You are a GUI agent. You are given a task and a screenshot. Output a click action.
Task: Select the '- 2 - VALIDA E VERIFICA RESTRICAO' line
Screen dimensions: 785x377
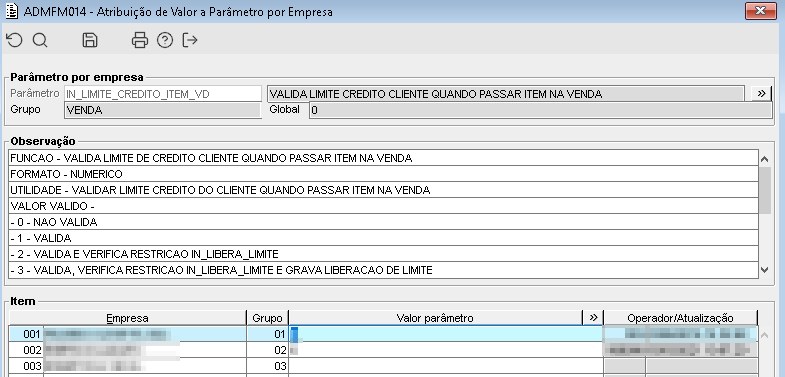coord(383,254)
